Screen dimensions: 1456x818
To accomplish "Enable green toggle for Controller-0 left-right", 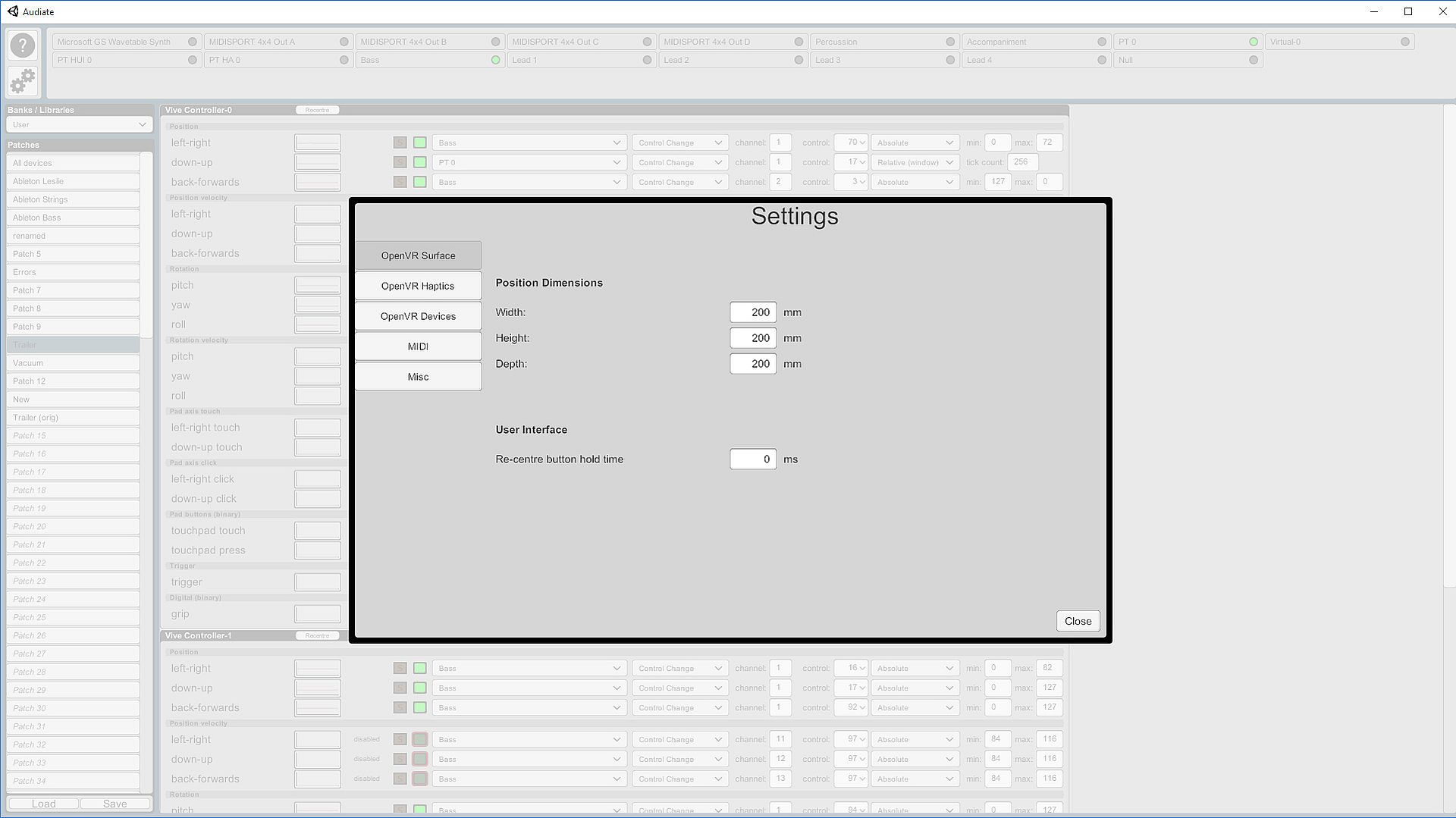I will point(420,143).
